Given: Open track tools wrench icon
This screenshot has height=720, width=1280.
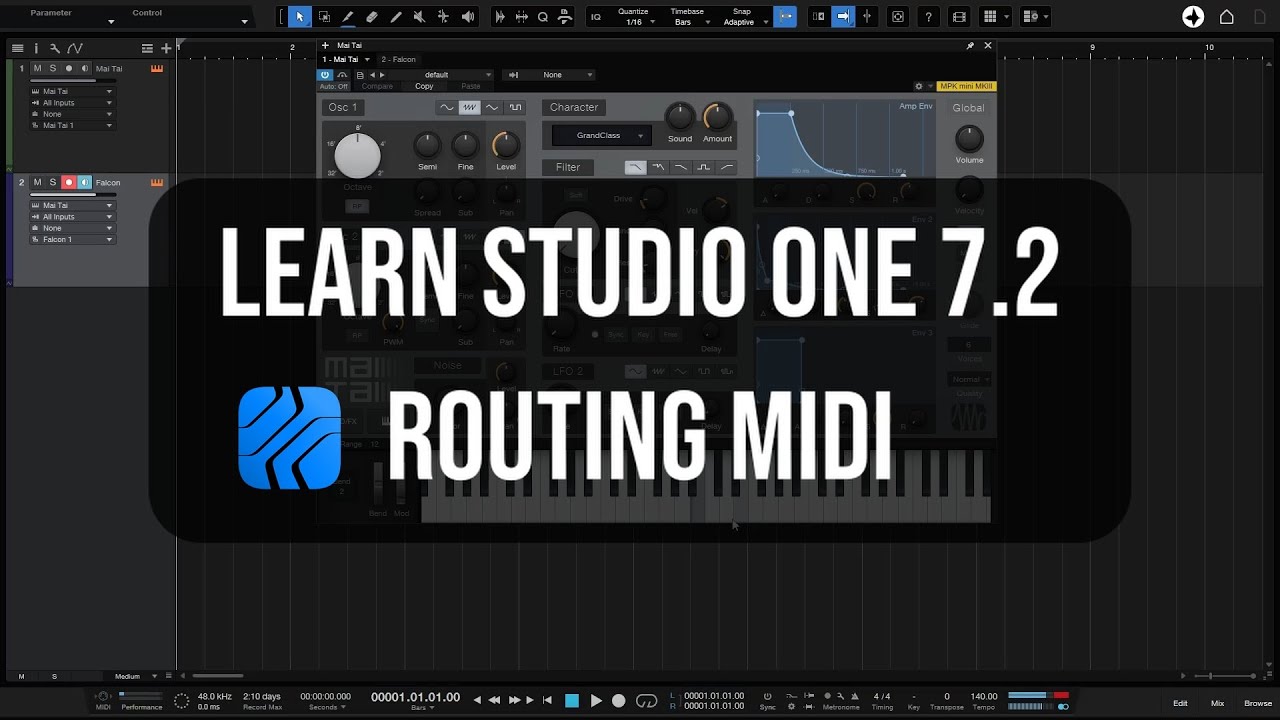Looking at the screenshot, I should (55, 48).
